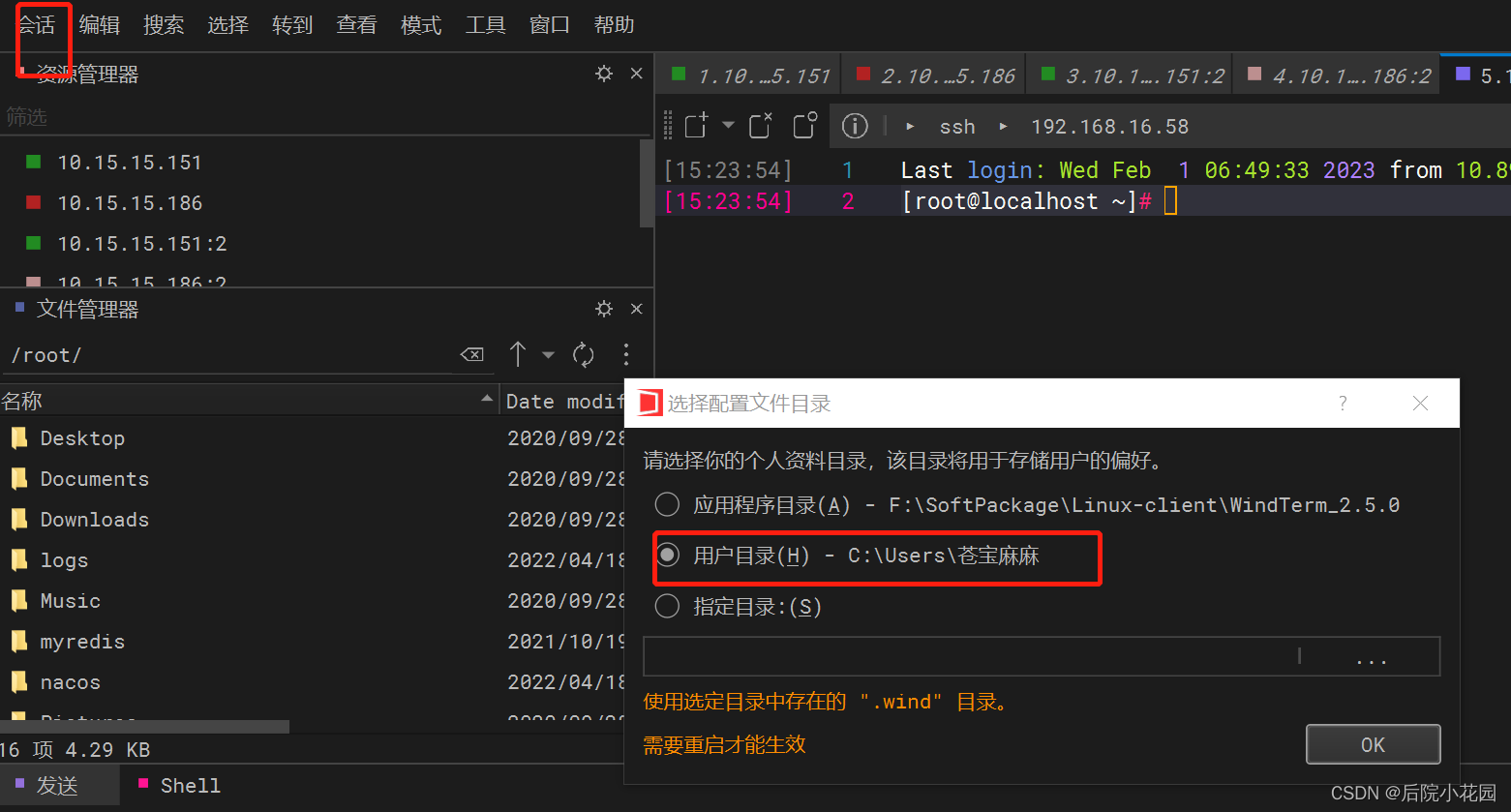Click the clear-path backspace icon in file manager
The width and height of the screenshot is (1511, 812).
(471, 355)
